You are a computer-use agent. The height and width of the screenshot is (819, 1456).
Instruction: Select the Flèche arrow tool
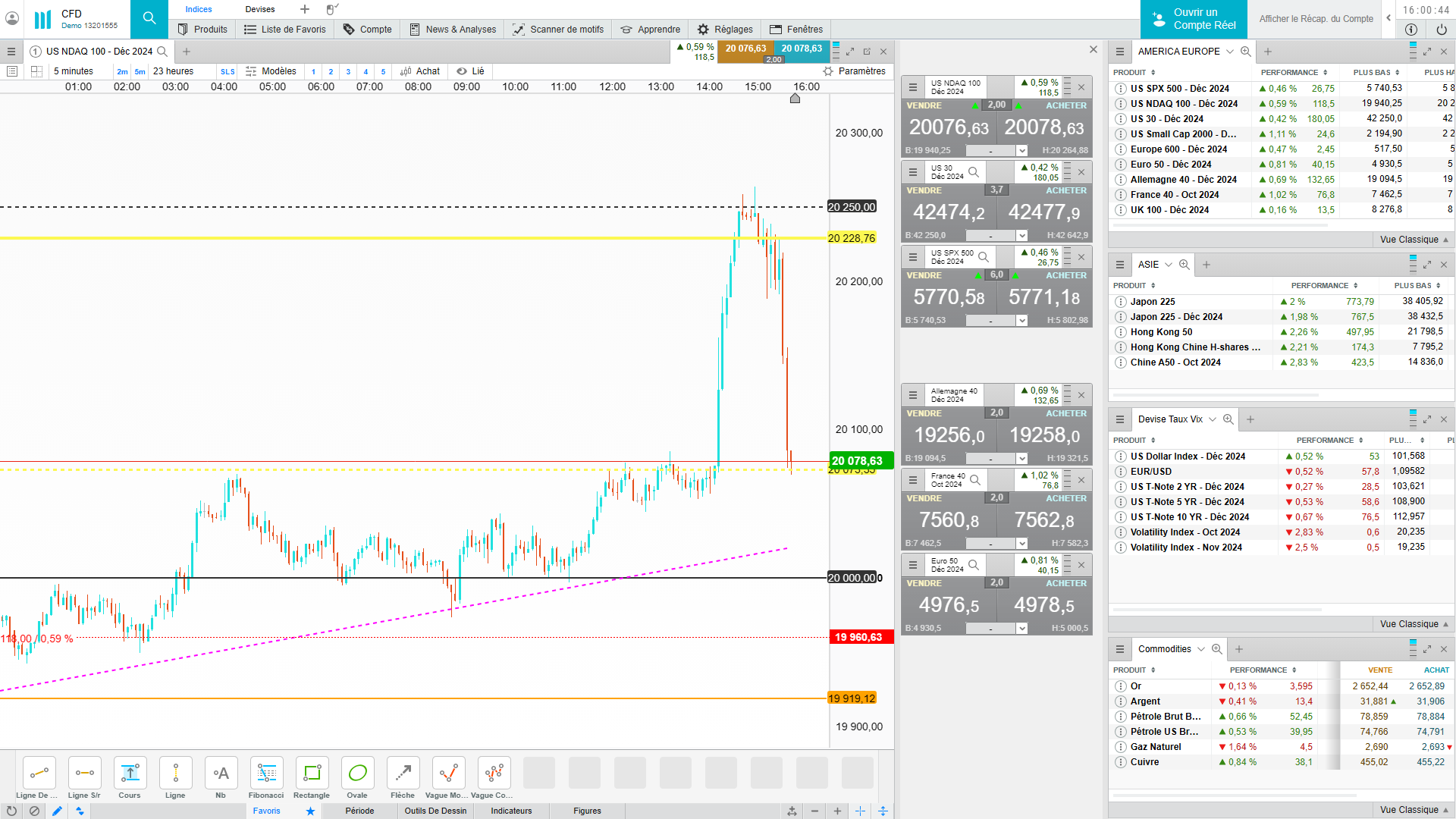[x=403, y=773]
